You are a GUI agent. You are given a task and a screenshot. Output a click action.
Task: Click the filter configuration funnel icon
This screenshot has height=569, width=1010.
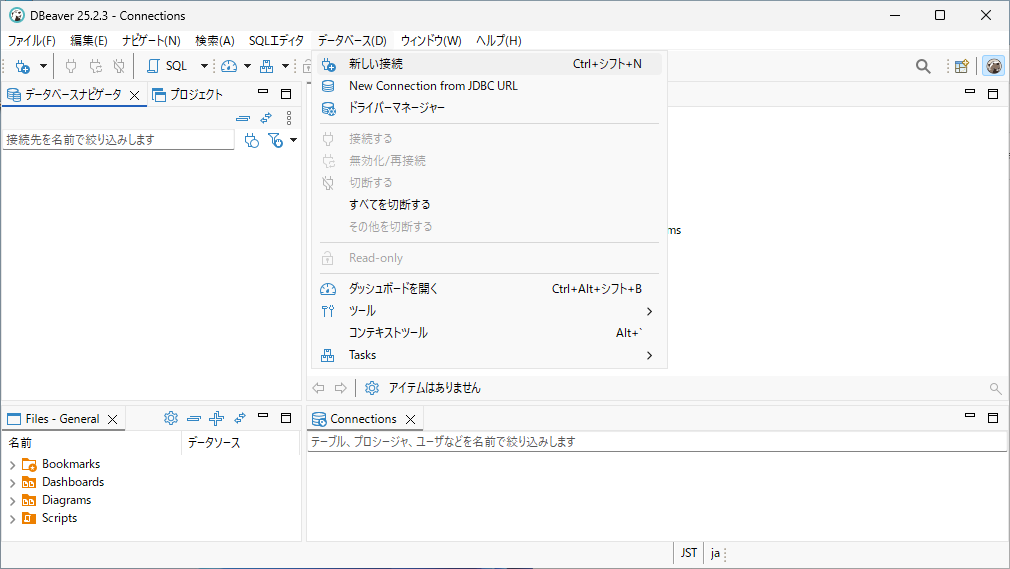point(276,140)
